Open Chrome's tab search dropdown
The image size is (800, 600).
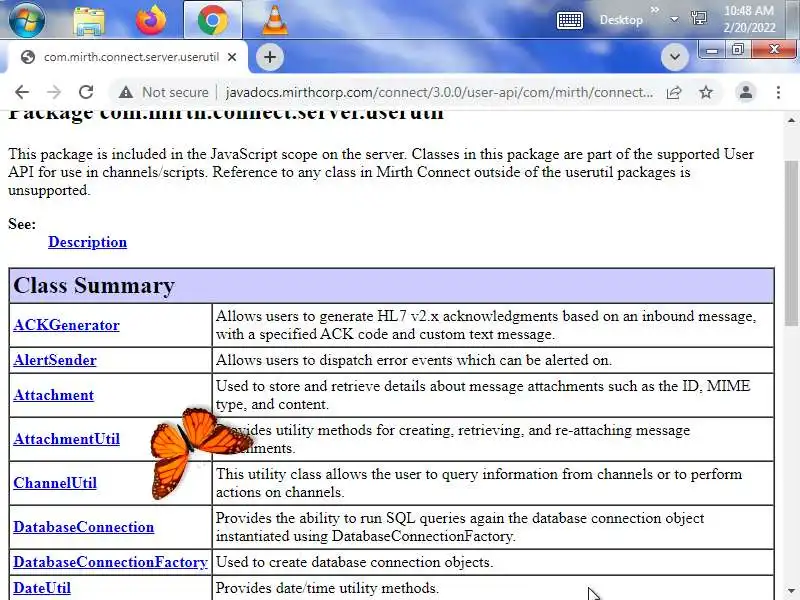[674, 56]
